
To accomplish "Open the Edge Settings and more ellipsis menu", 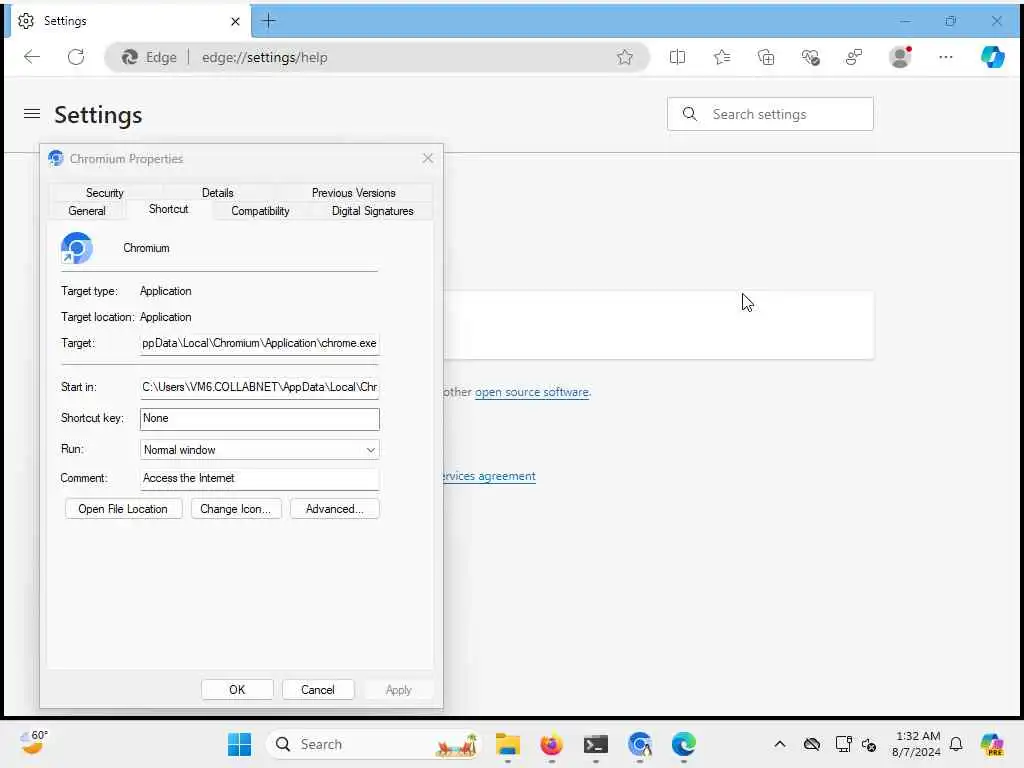I will [x=946, y=57].
